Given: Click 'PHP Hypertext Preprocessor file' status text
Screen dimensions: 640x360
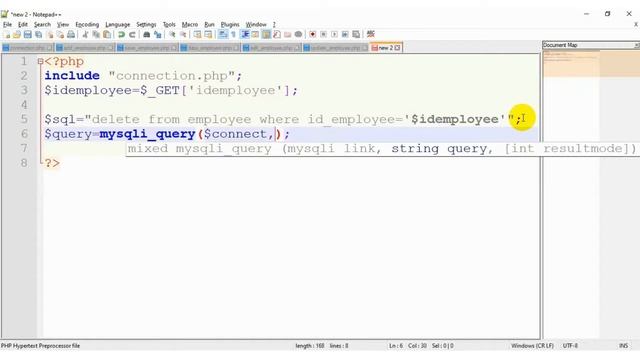Looking at the screenshot, I should pos(40,346).
